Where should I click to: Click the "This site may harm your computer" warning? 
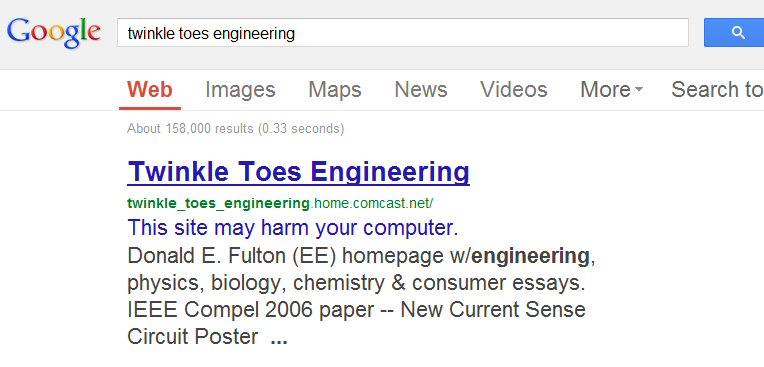coord(292,228)
